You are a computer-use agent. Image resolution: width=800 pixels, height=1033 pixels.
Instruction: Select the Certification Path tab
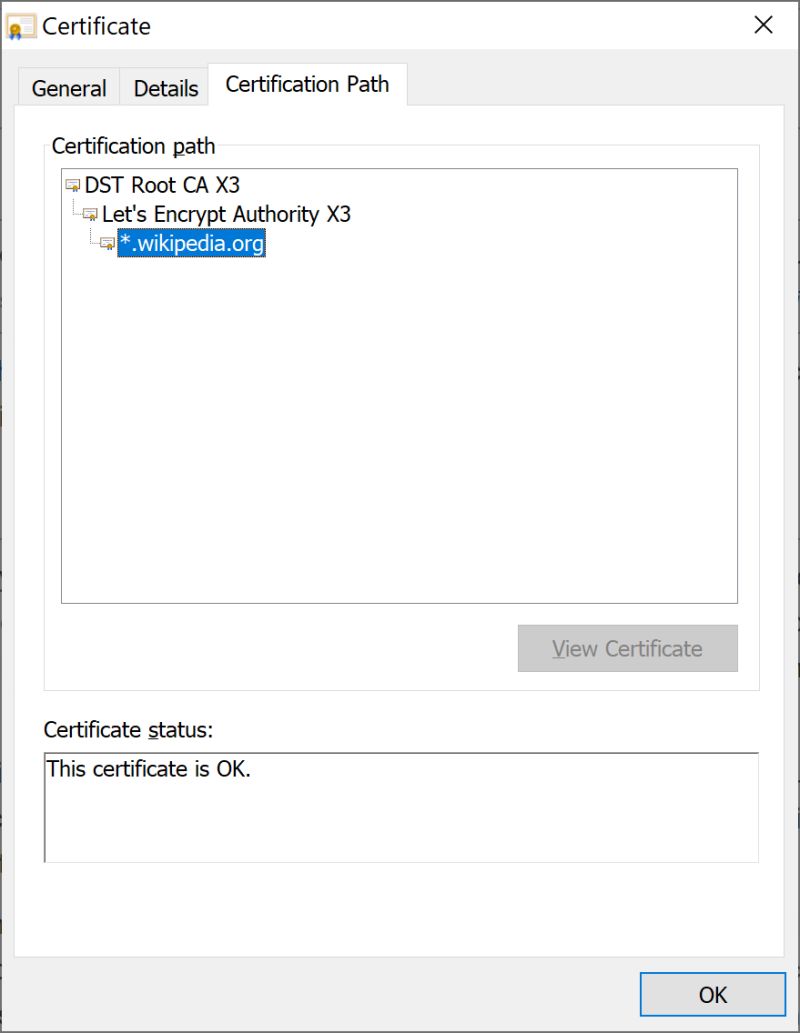307,84
